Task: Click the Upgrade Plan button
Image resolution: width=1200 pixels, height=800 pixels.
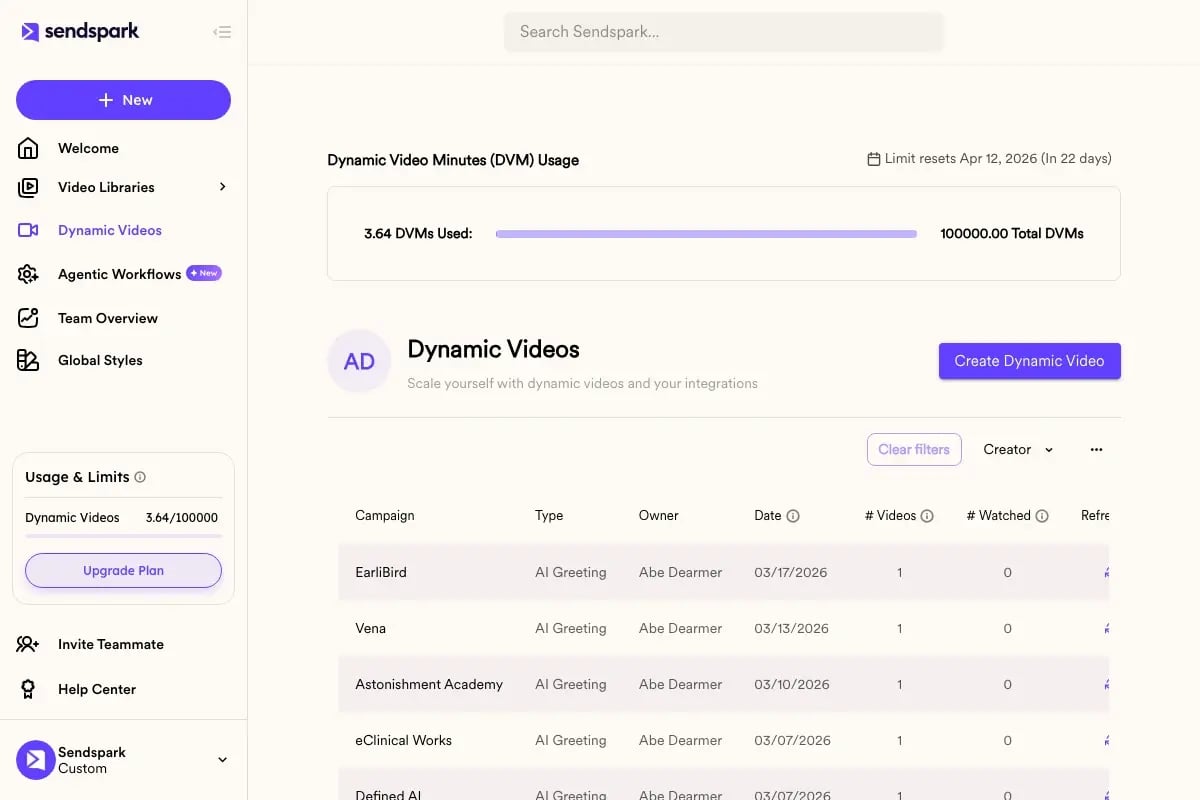Action: coord(123,570)
